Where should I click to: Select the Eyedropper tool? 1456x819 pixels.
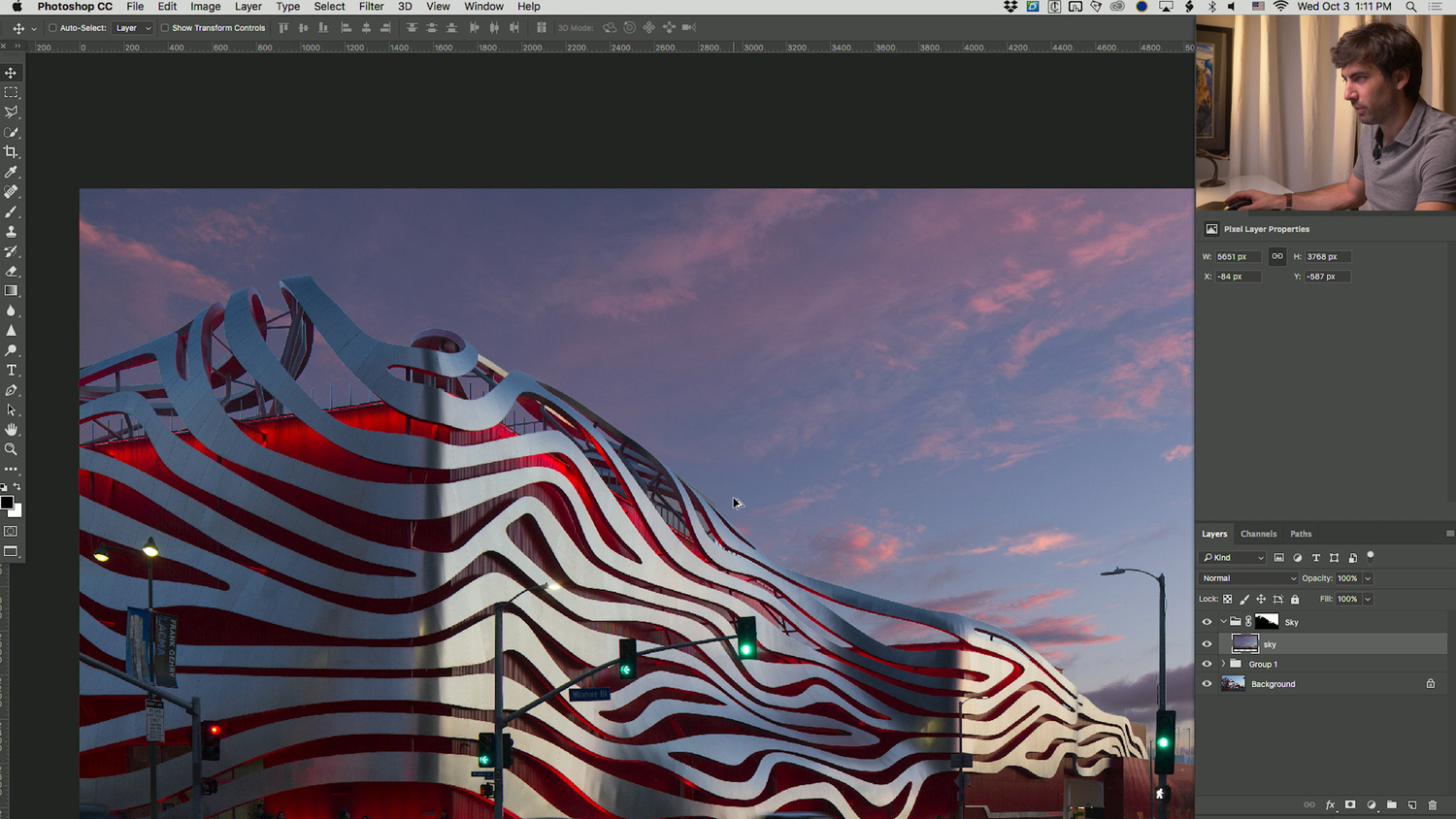coord(11,172)
